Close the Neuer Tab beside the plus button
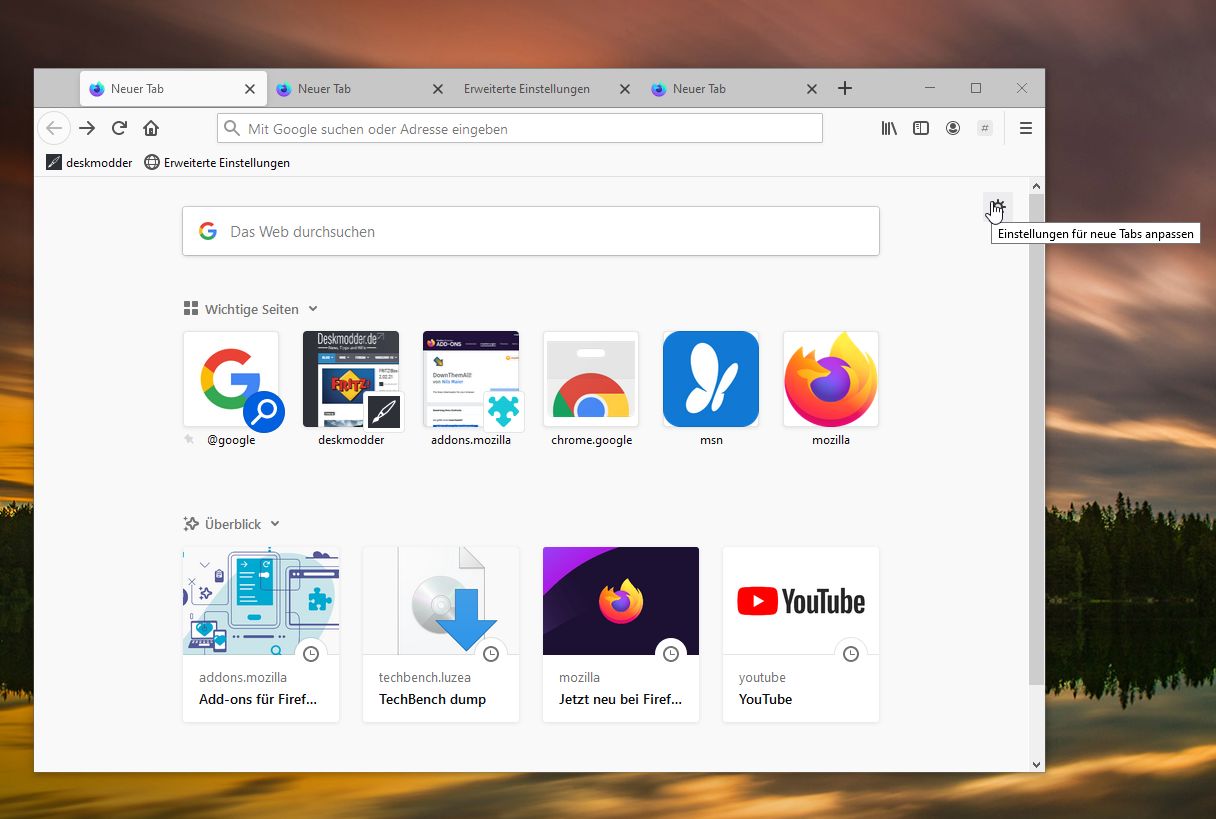Viewport: 1216px width, 819px height. click(x=812, y=89)
